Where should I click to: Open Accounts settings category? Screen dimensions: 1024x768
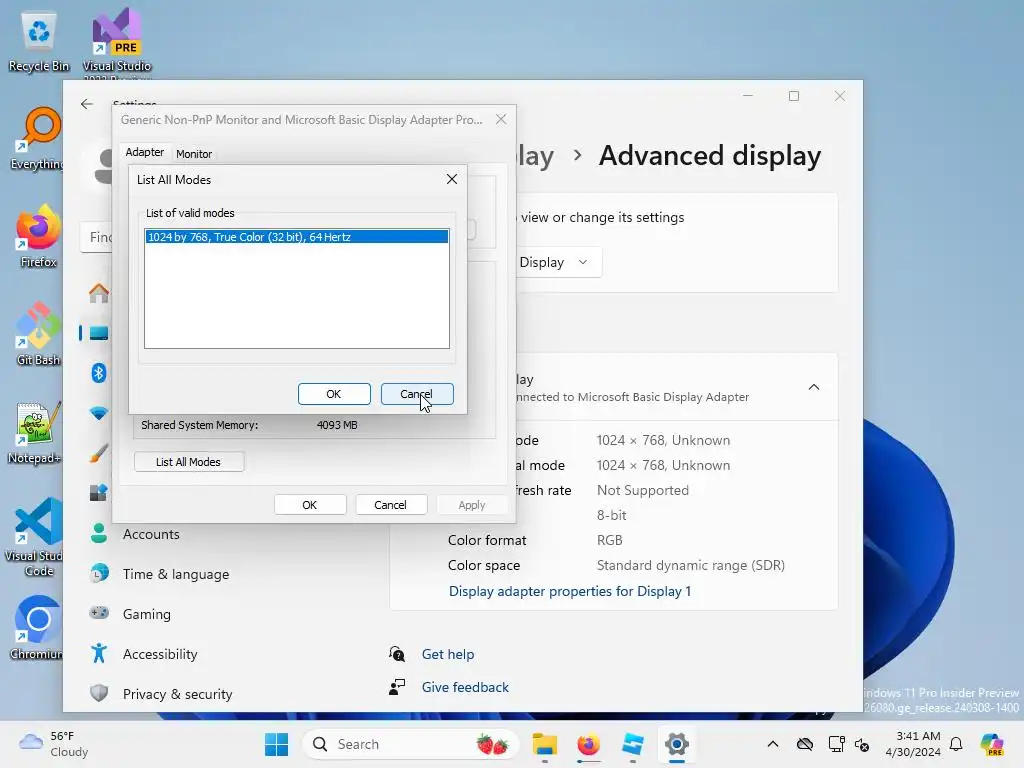(150, 534)
